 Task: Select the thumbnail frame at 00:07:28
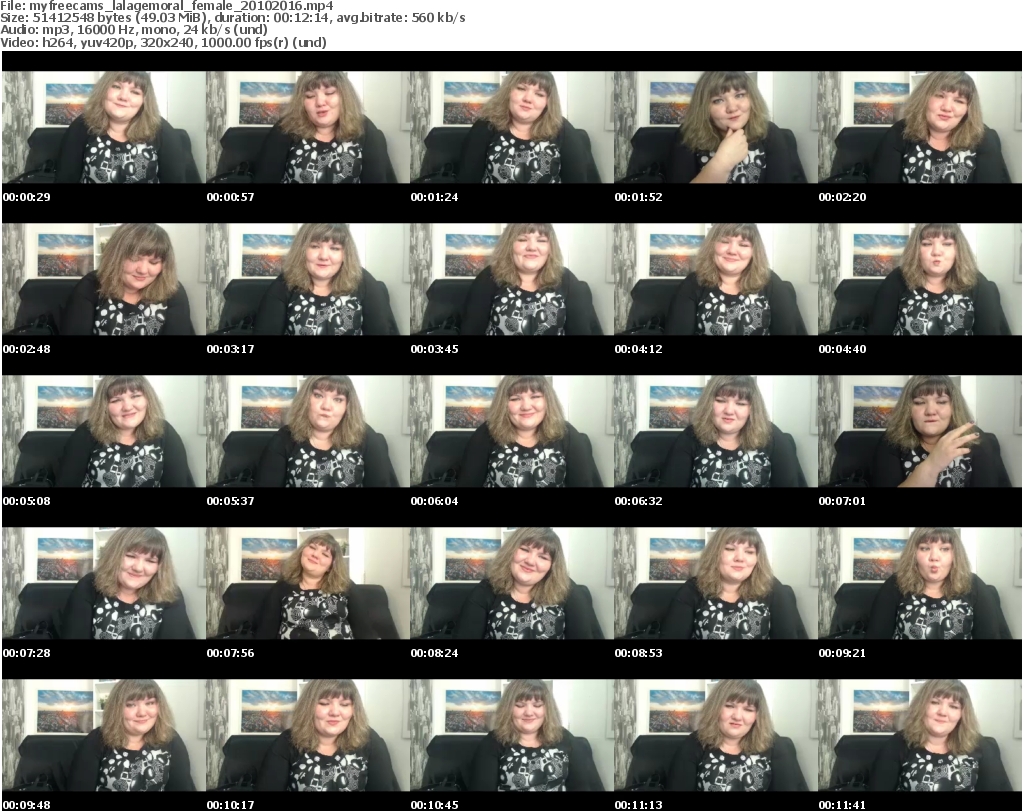tap(104, 584)
